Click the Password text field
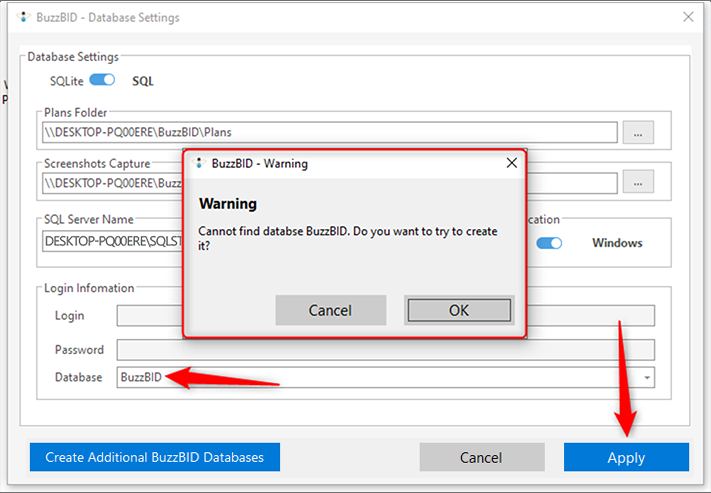The width and height of the screenshot is (711, 493). (385, 350)
